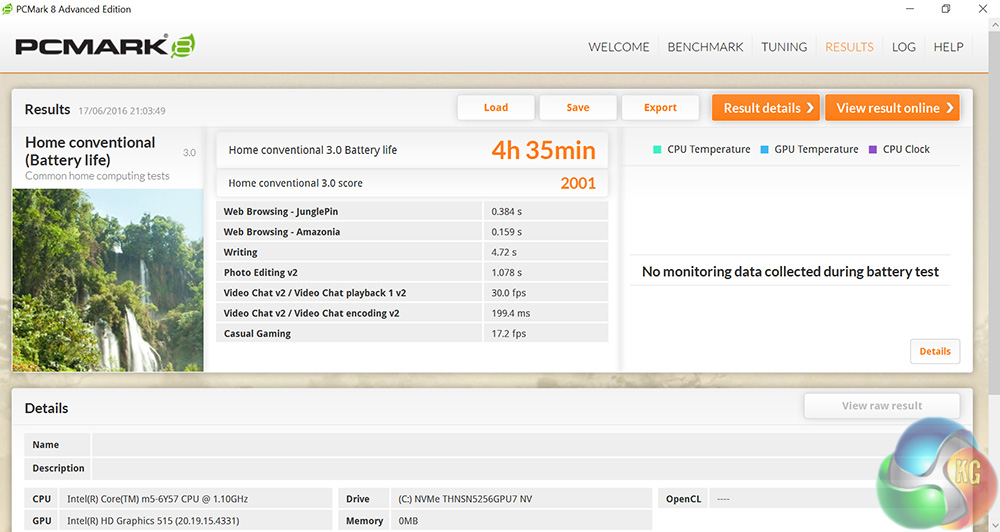Click the CPU Temperature teal legend swatch
This screenshot has height=532, width=1000.
click(657, 150)
